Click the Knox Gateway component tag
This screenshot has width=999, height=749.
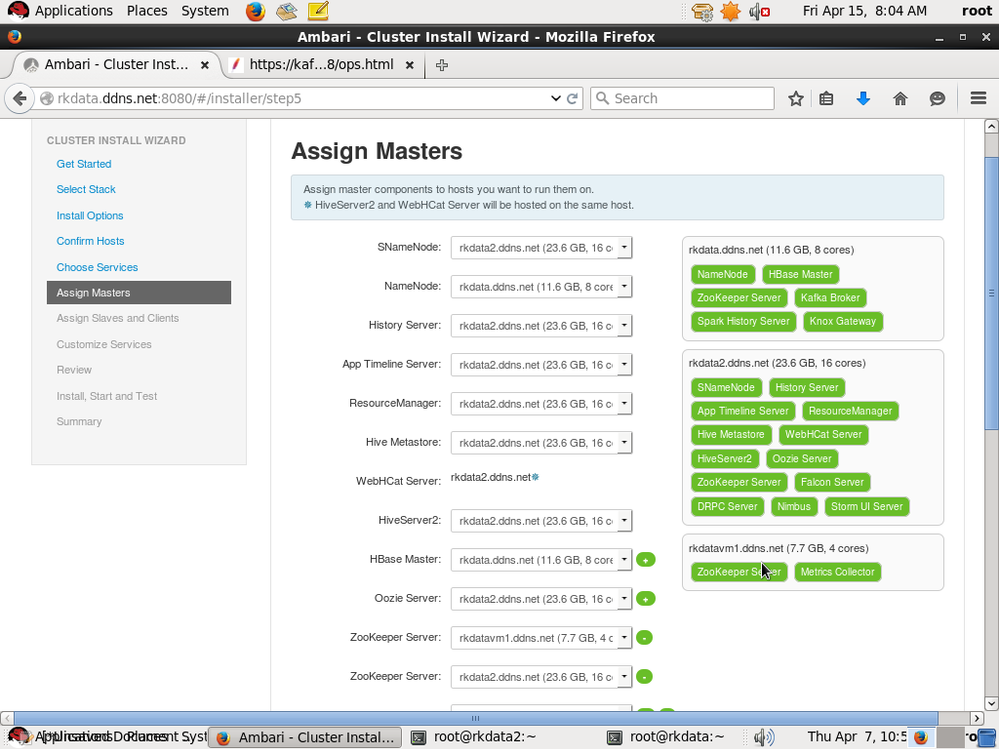[842, 321]
